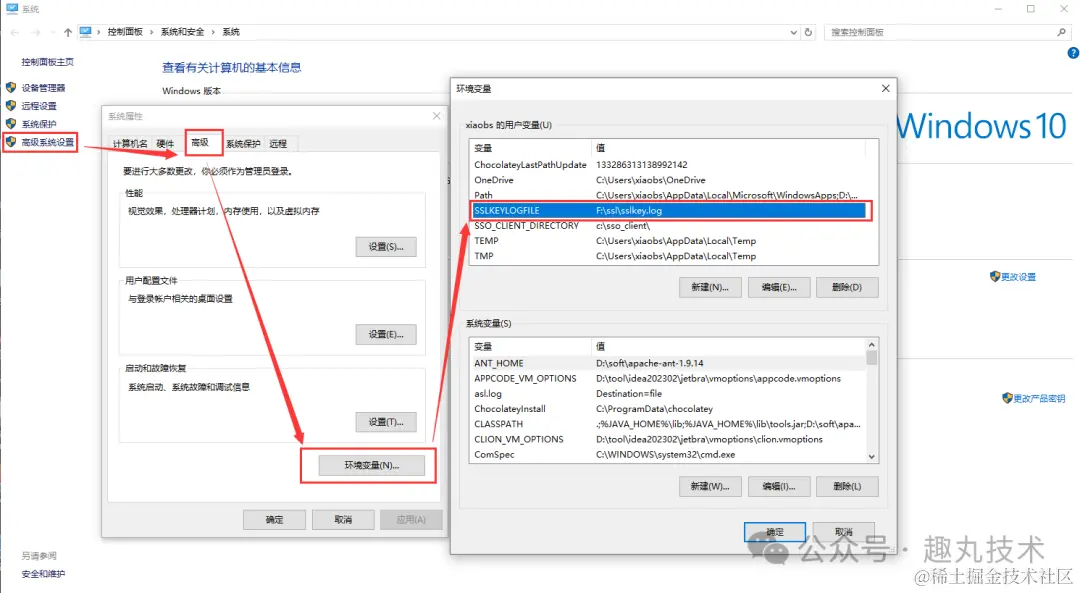
Task: Delete system variable Delete(L) button
Action: (847, 486)
